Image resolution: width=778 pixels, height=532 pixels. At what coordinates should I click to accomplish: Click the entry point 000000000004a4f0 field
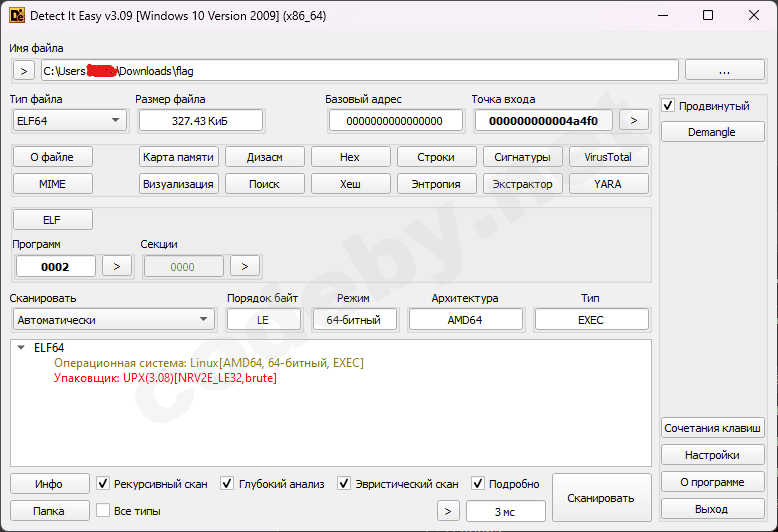point(544,121)
